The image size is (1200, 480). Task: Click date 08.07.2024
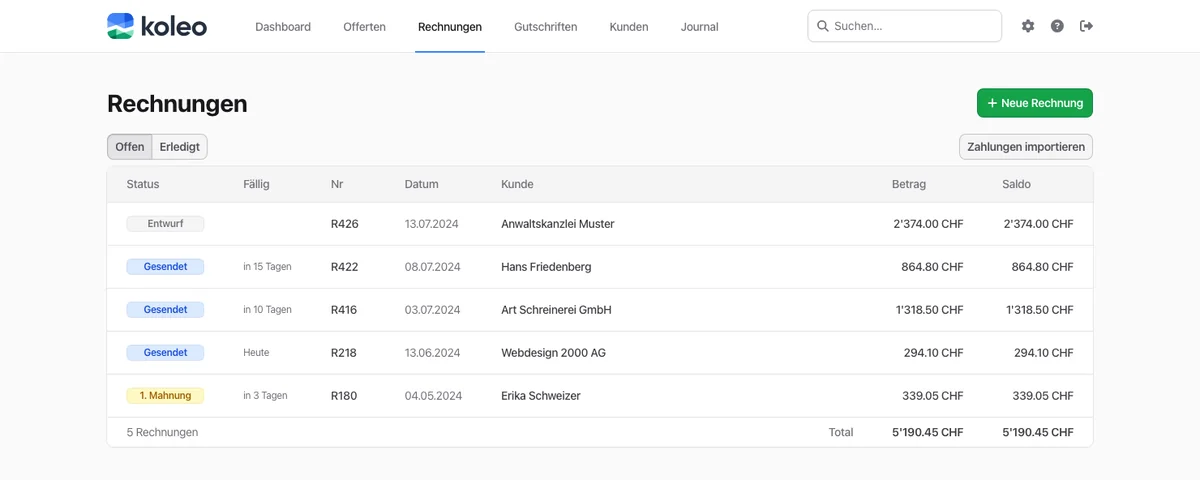433,267
